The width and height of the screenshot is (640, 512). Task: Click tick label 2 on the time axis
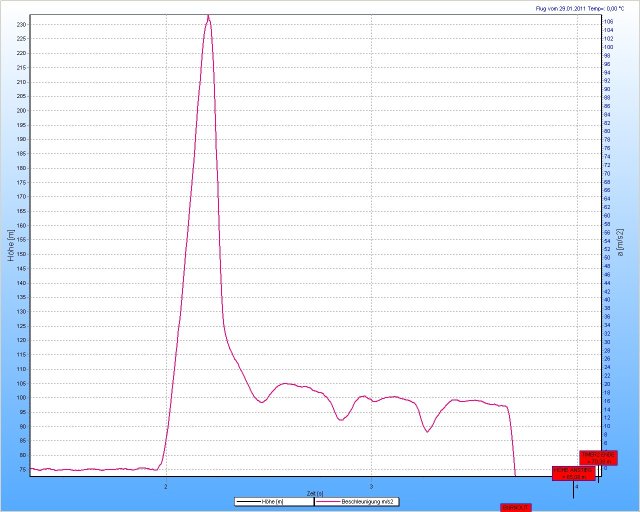[x=166, y=486]
